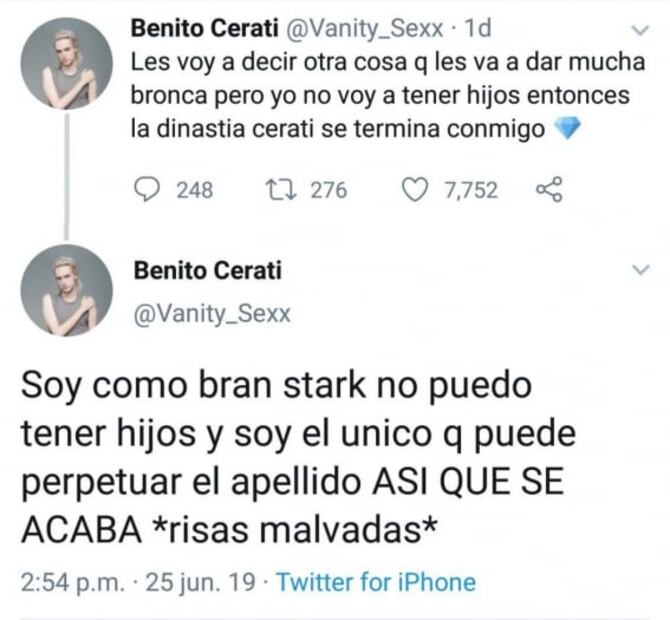Click the 248 replies count
This screenshot has height=620, width=670.
pyautogui.click(x=194, y=189)
